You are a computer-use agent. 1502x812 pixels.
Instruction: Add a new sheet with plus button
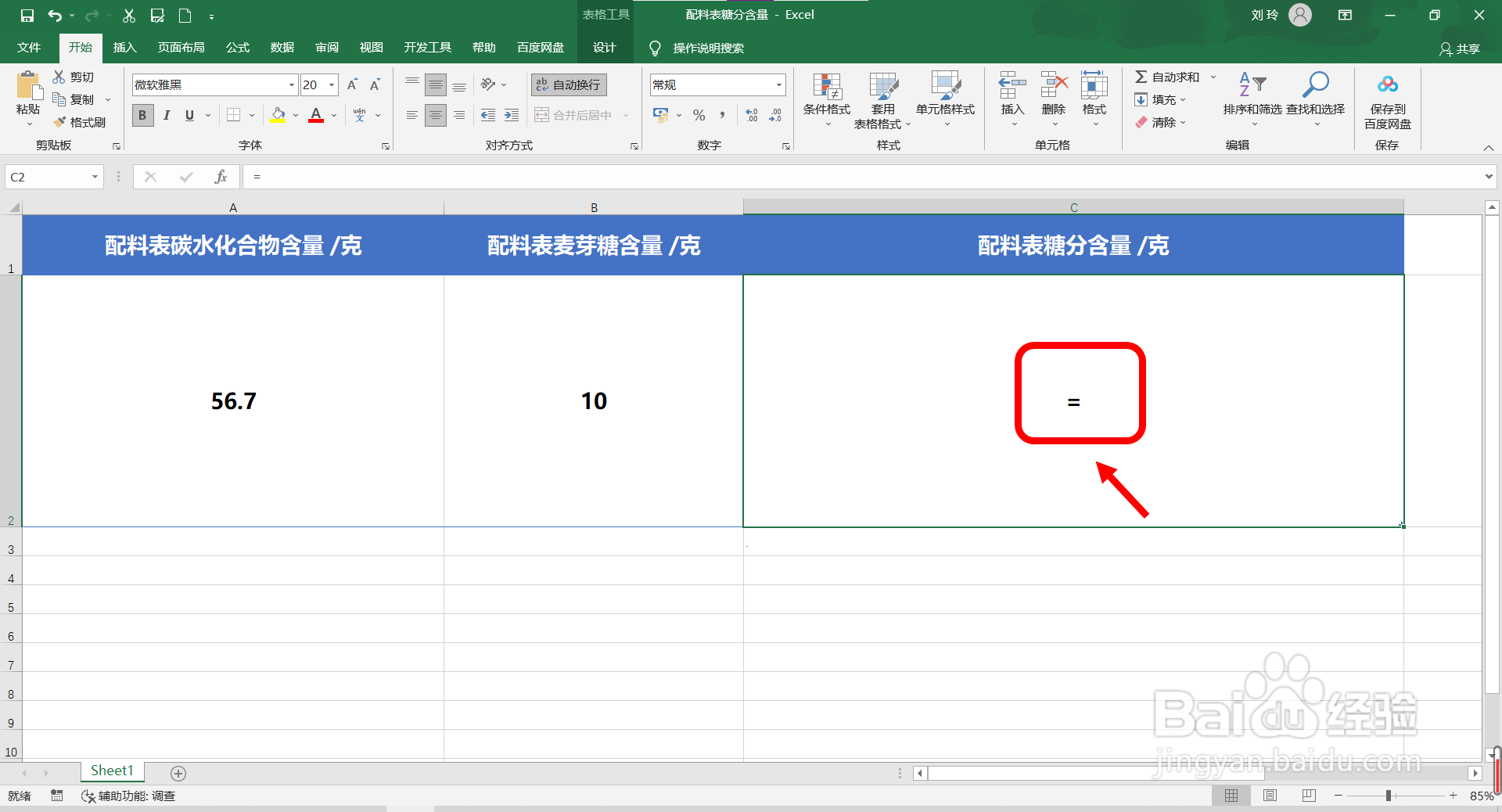[x=178, y=773]
